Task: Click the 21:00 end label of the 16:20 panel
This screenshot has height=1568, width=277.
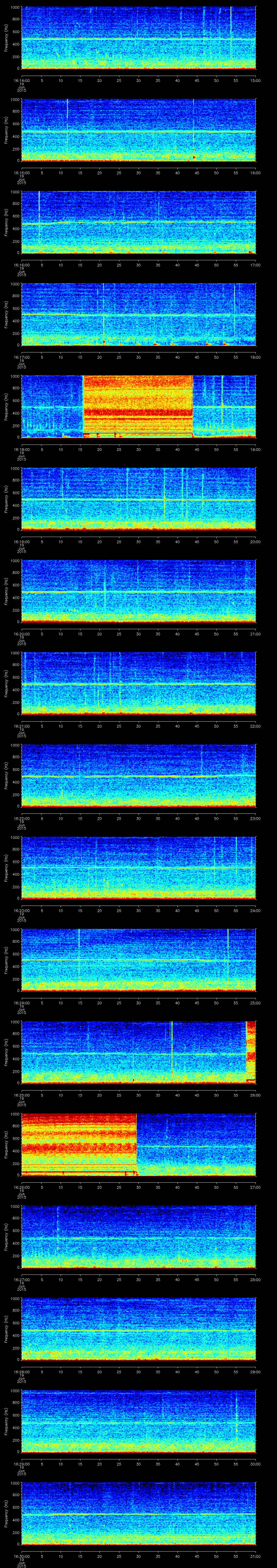Action: pyautogui.click(x=255, y=634)
